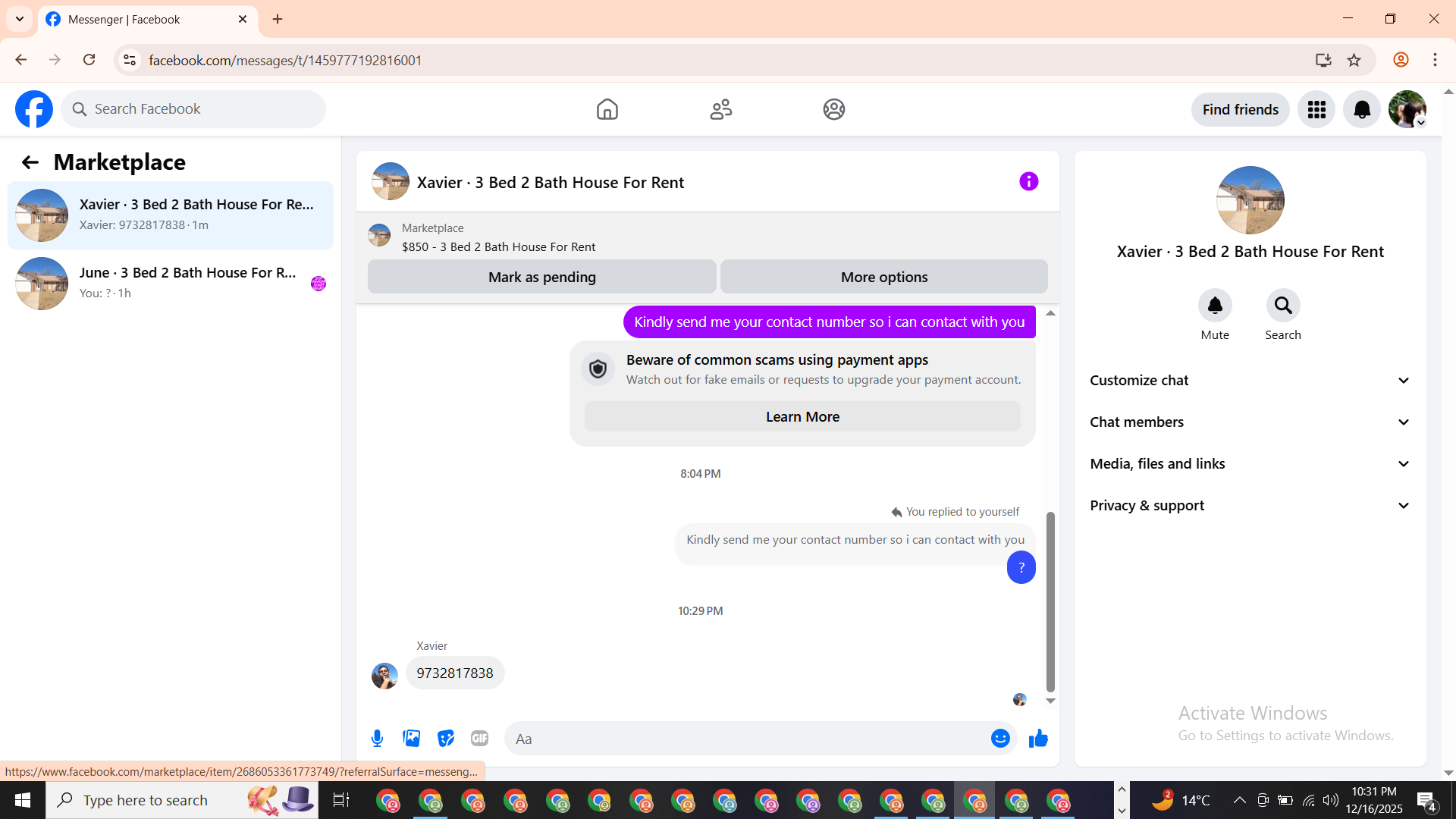Record a voice clip with microphone icon

coord(377,739)
